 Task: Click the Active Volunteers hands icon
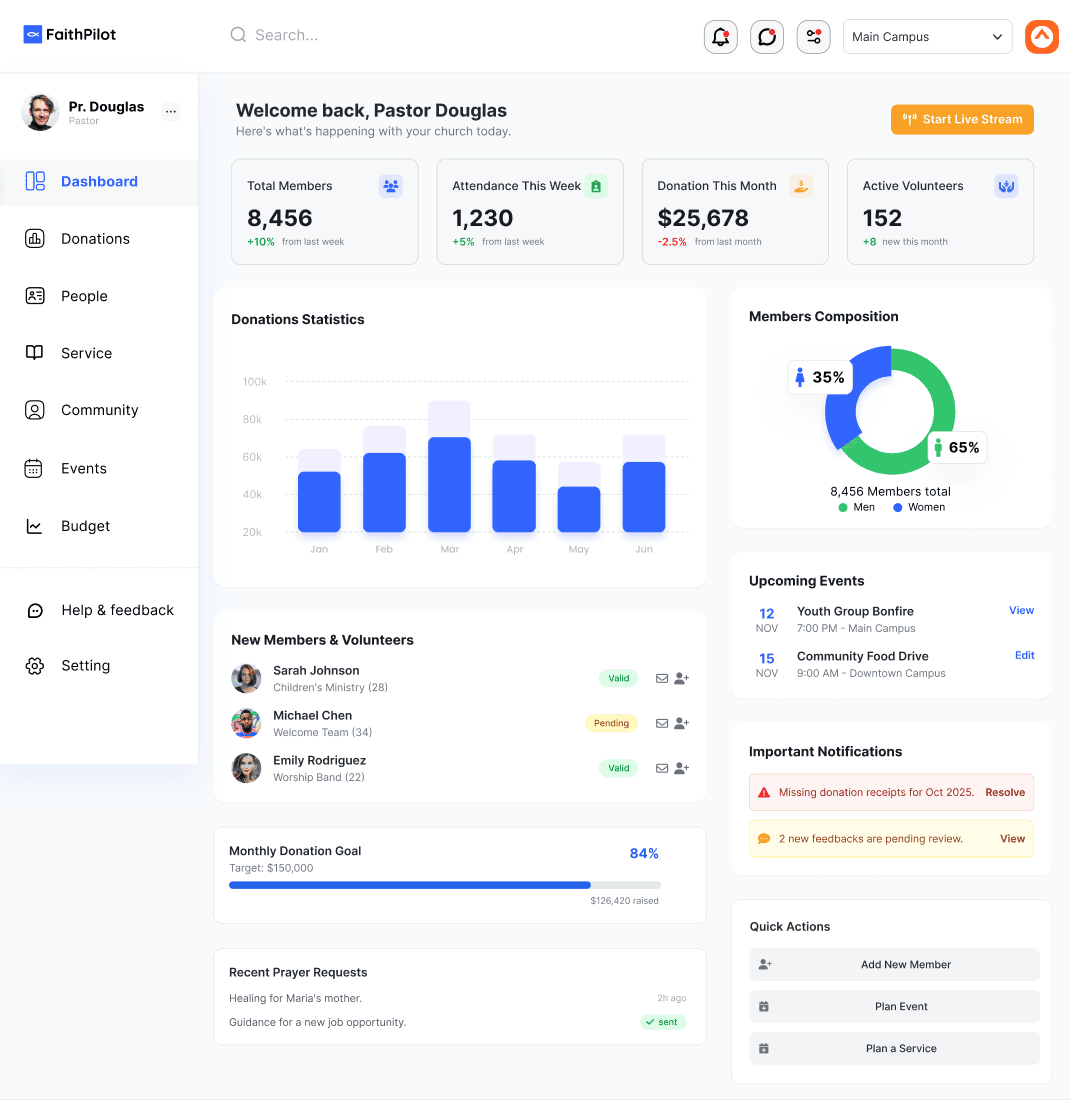pyautogui.click(x=1007, y=186)
